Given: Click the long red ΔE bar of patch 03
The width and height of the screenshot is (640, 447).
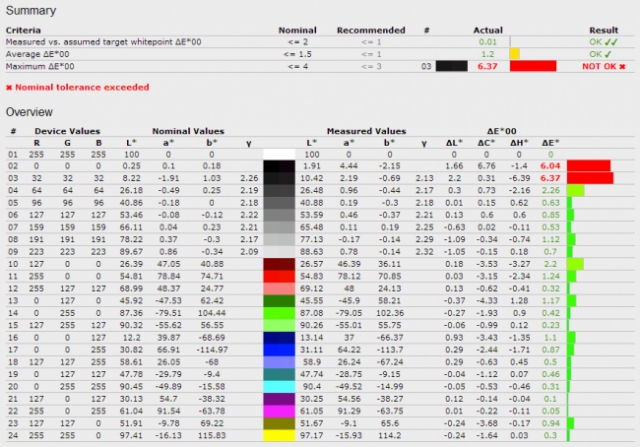Looking at the screenshot, I should pos(590,177).
